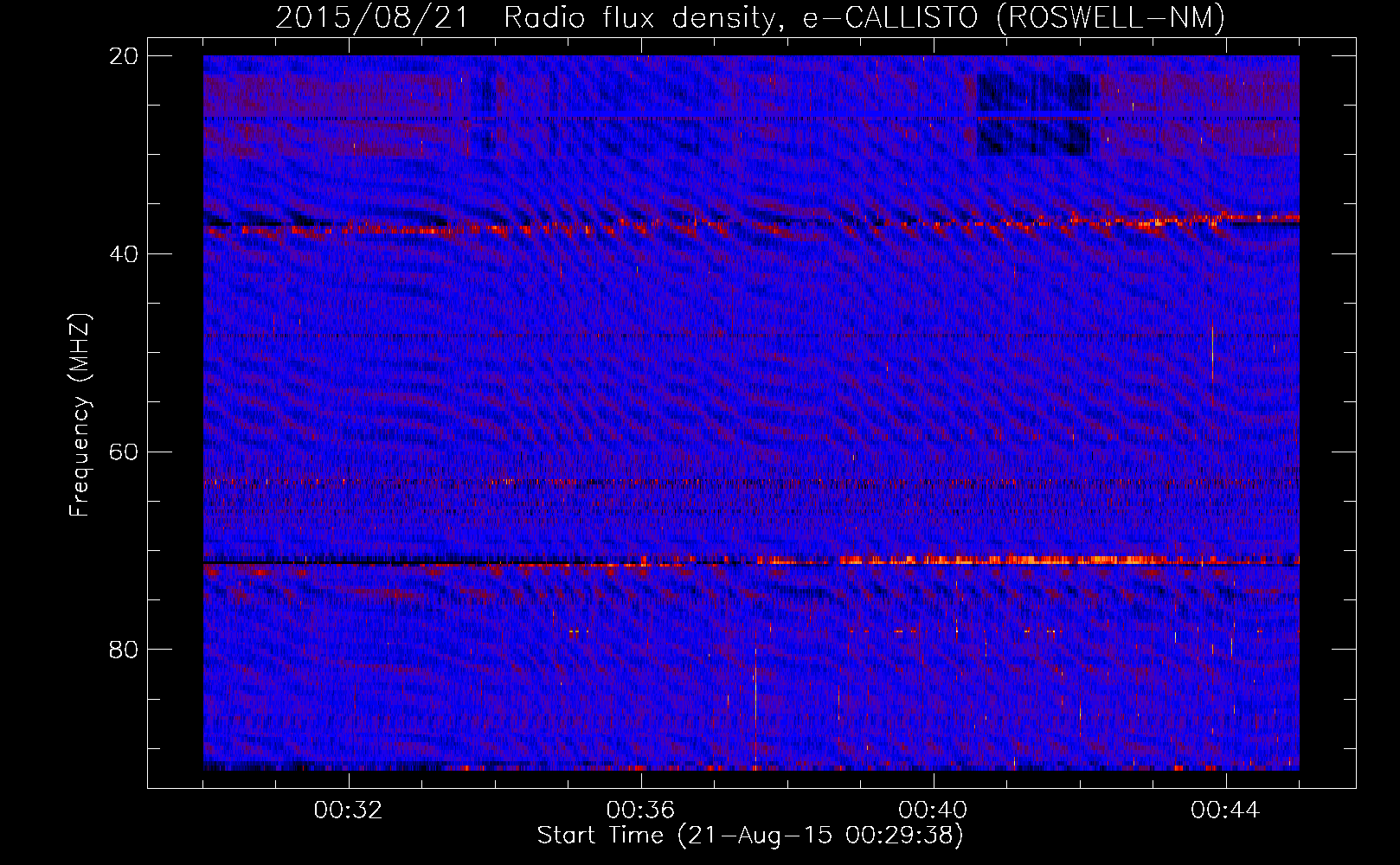Screen dimensions: 1400x865
Task: Click the dark rectangular patch near 25 MHz
Action: (1034, 114)
